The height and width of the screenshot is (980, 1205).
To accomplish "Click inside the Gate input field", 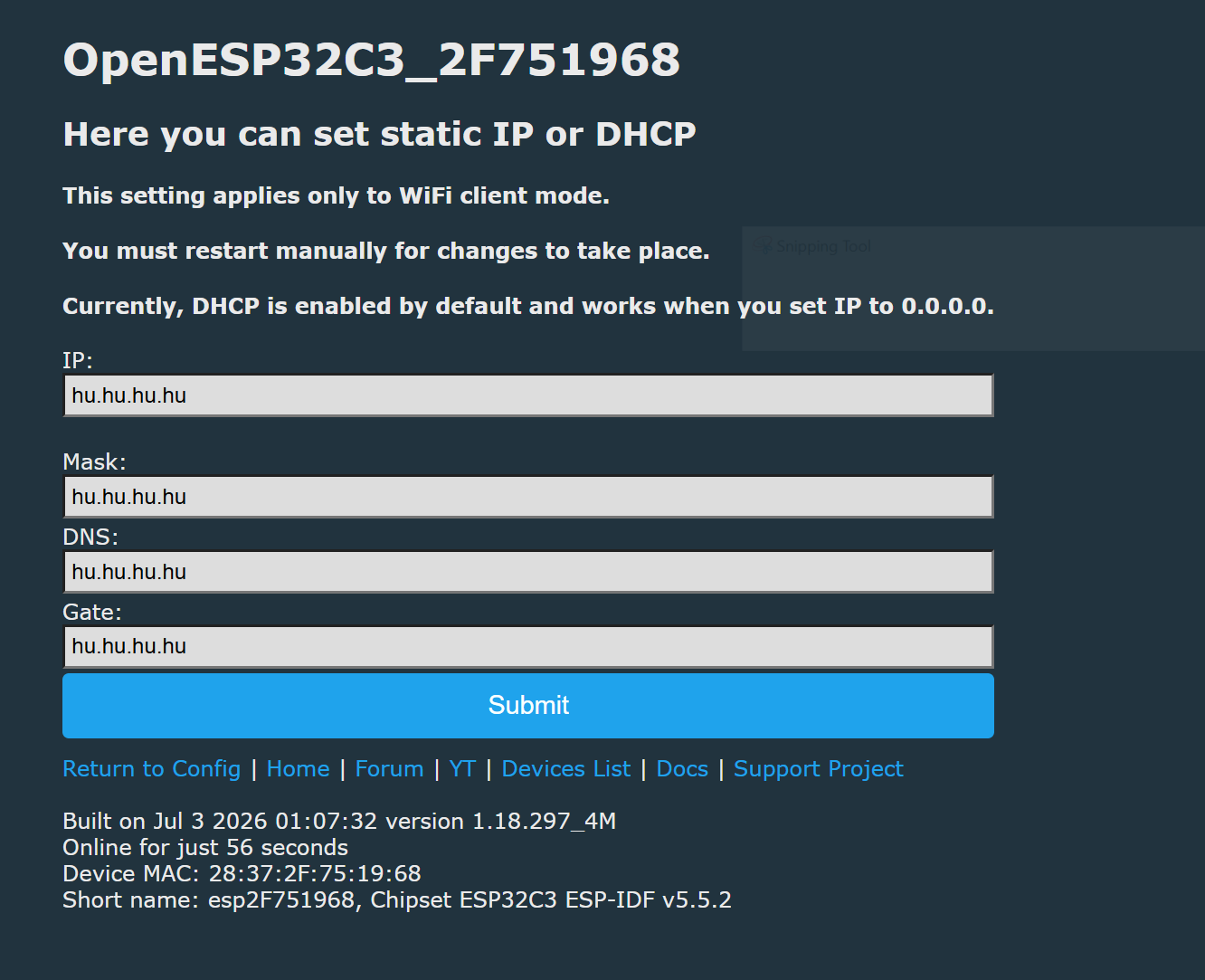I will point(528,646).
